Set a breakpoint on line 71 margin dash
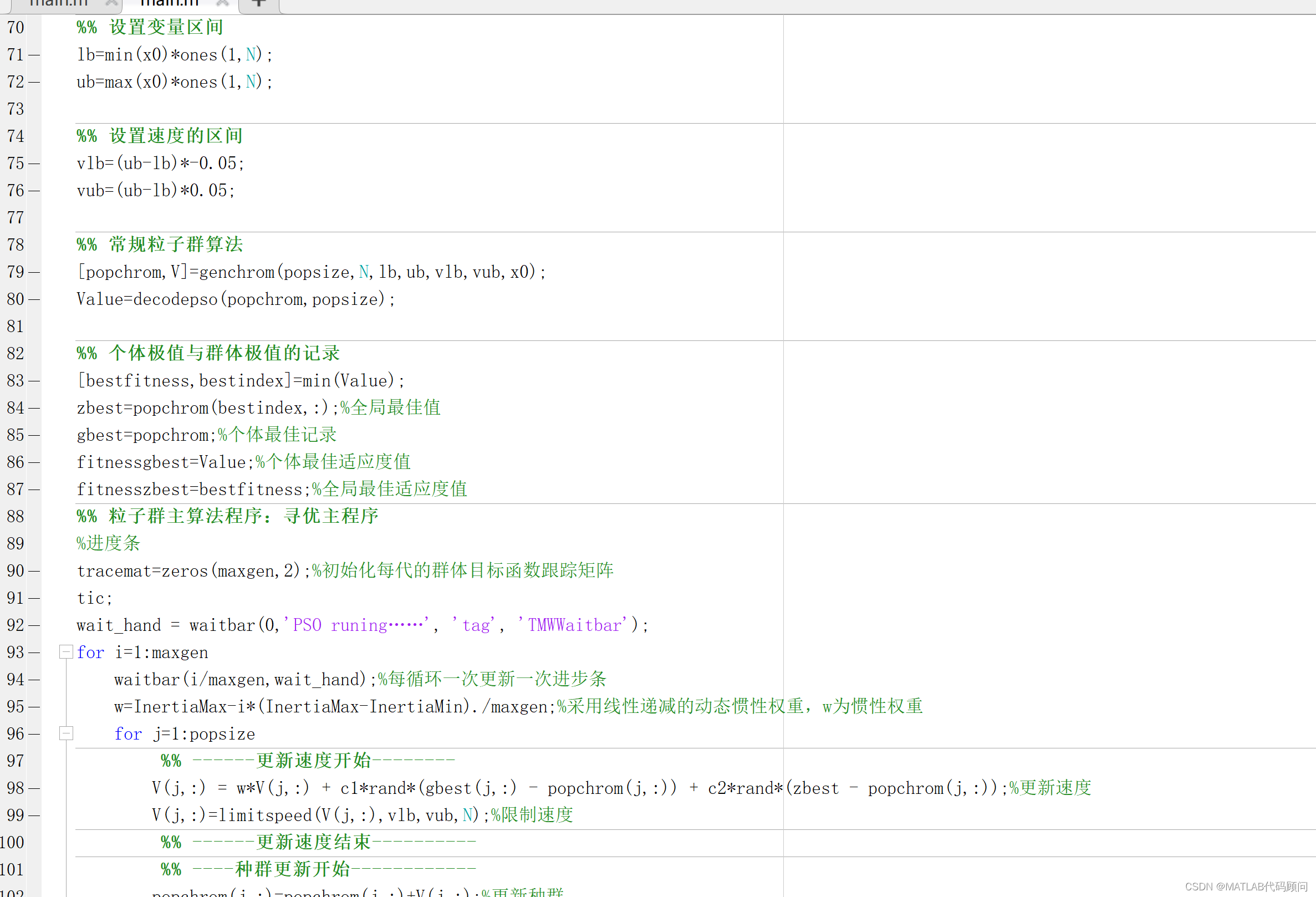The height and width of the screenshot is (897, 1316). [35, 54]
